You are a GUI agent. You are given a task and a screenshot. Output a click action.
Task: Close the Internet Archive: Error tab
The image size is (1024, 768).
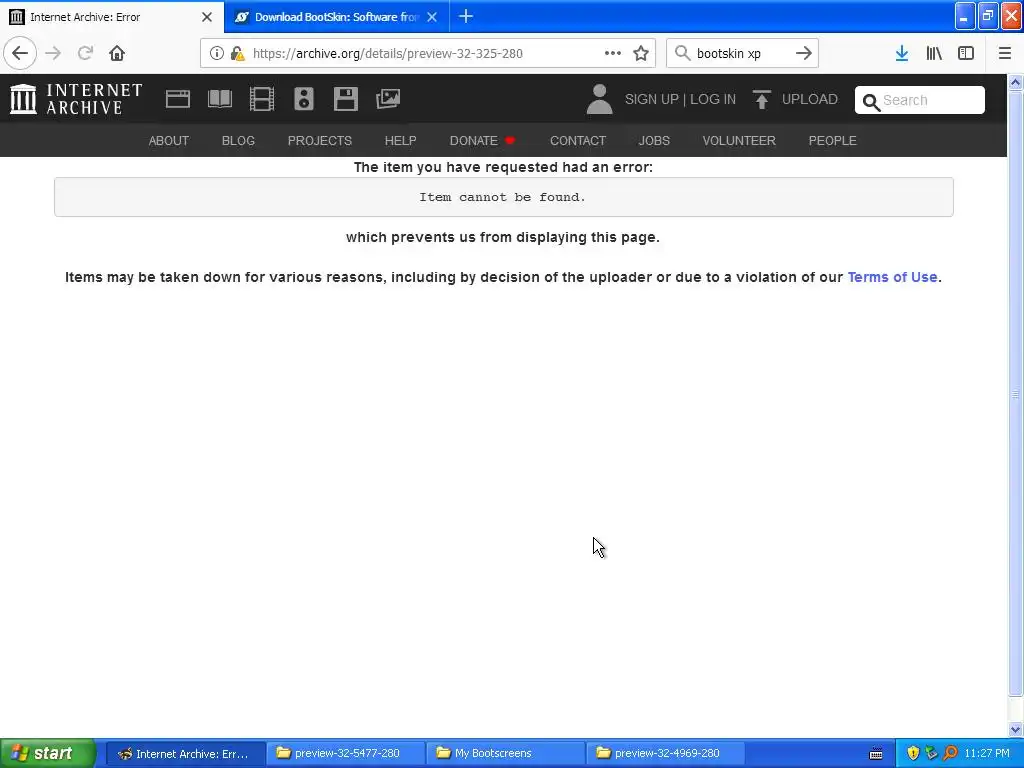click(x=207, y=17)
